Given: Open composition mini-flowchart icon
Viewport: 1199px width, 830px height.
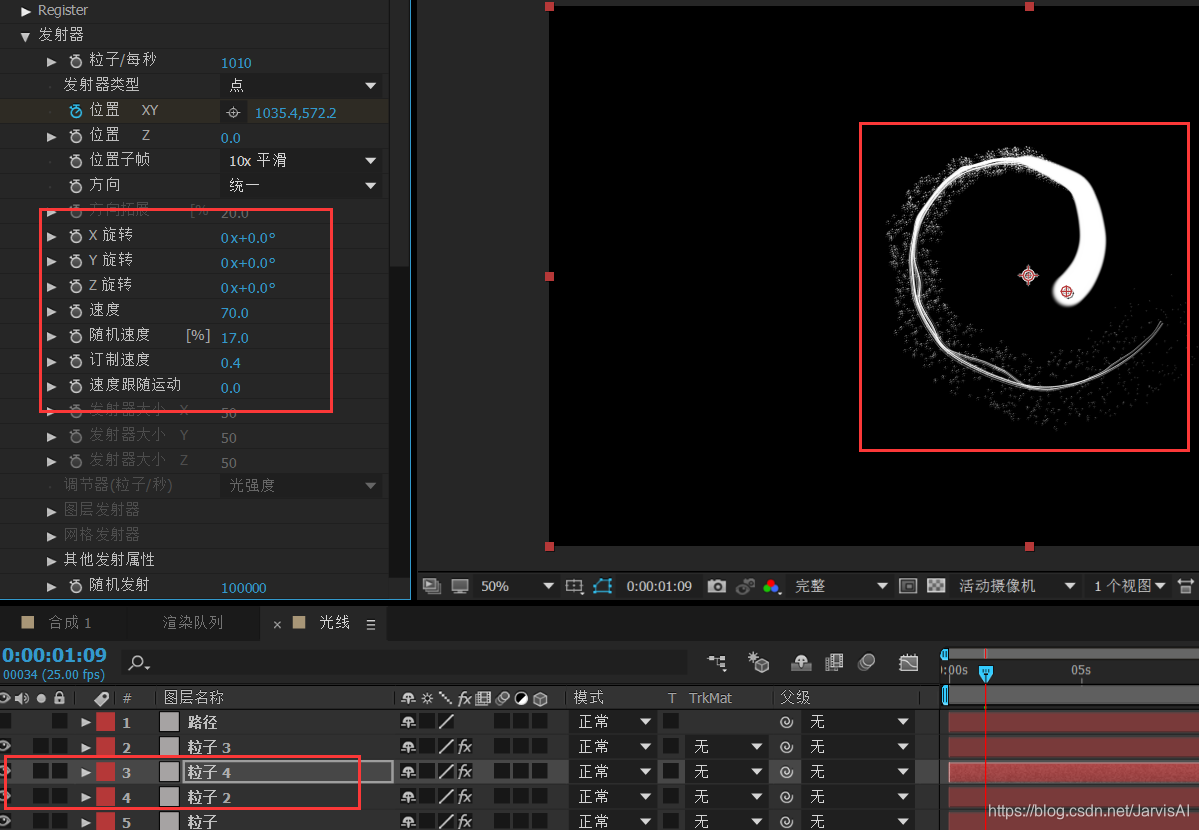Looking at the screenshot, I should click(717, 662).
